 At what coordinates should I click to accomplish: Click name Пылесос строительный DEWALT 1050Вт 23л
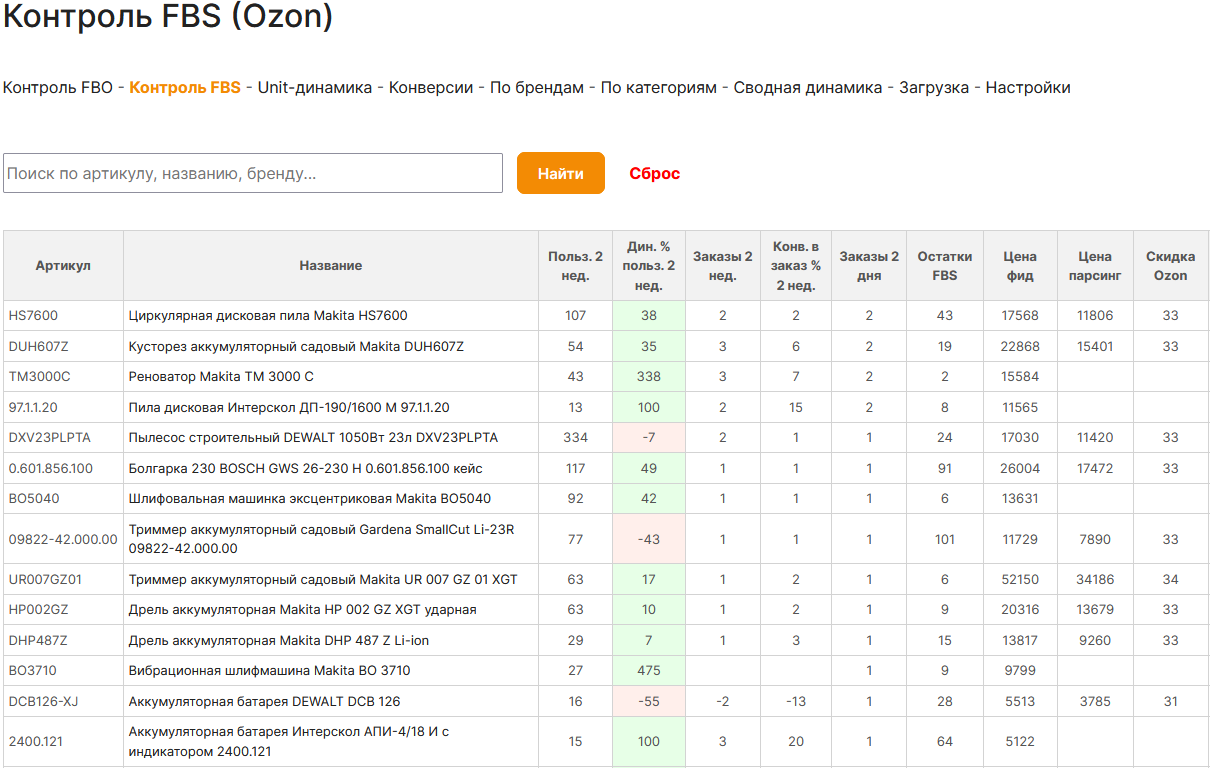point(313,438)
